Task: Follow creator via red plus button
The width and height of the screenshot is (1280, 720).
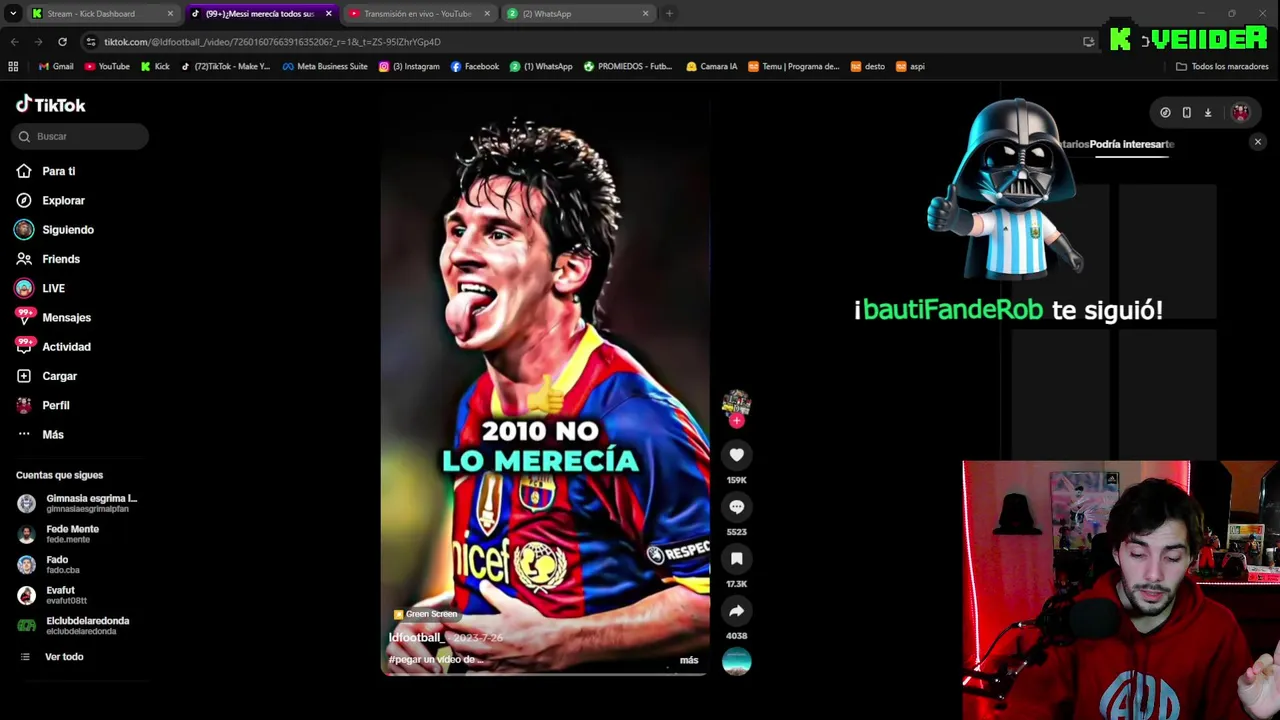Action: click(x=737, y=421)
